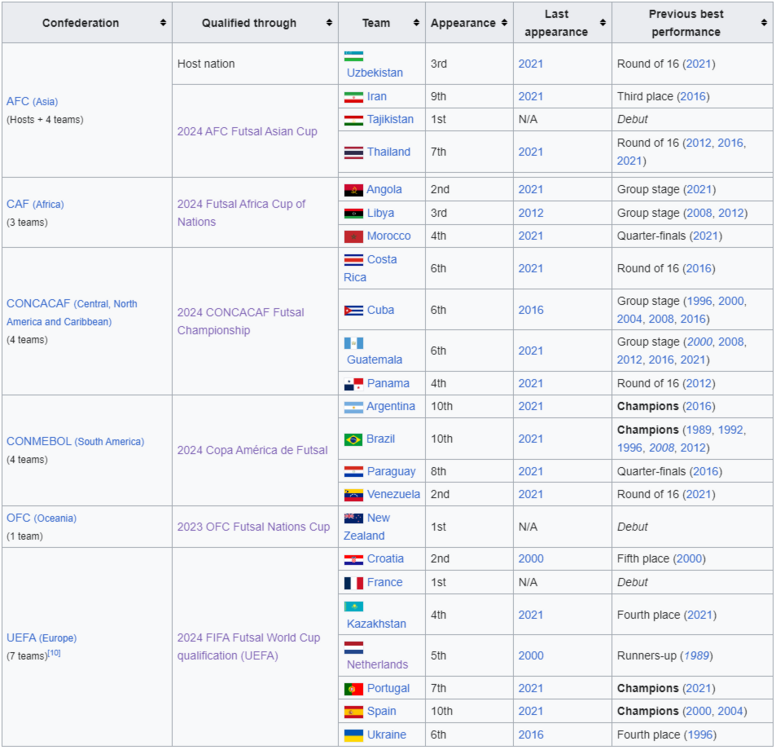Sort table by Last appearance column
Screen dimensions: 776x750
click(x=602, y=23)
